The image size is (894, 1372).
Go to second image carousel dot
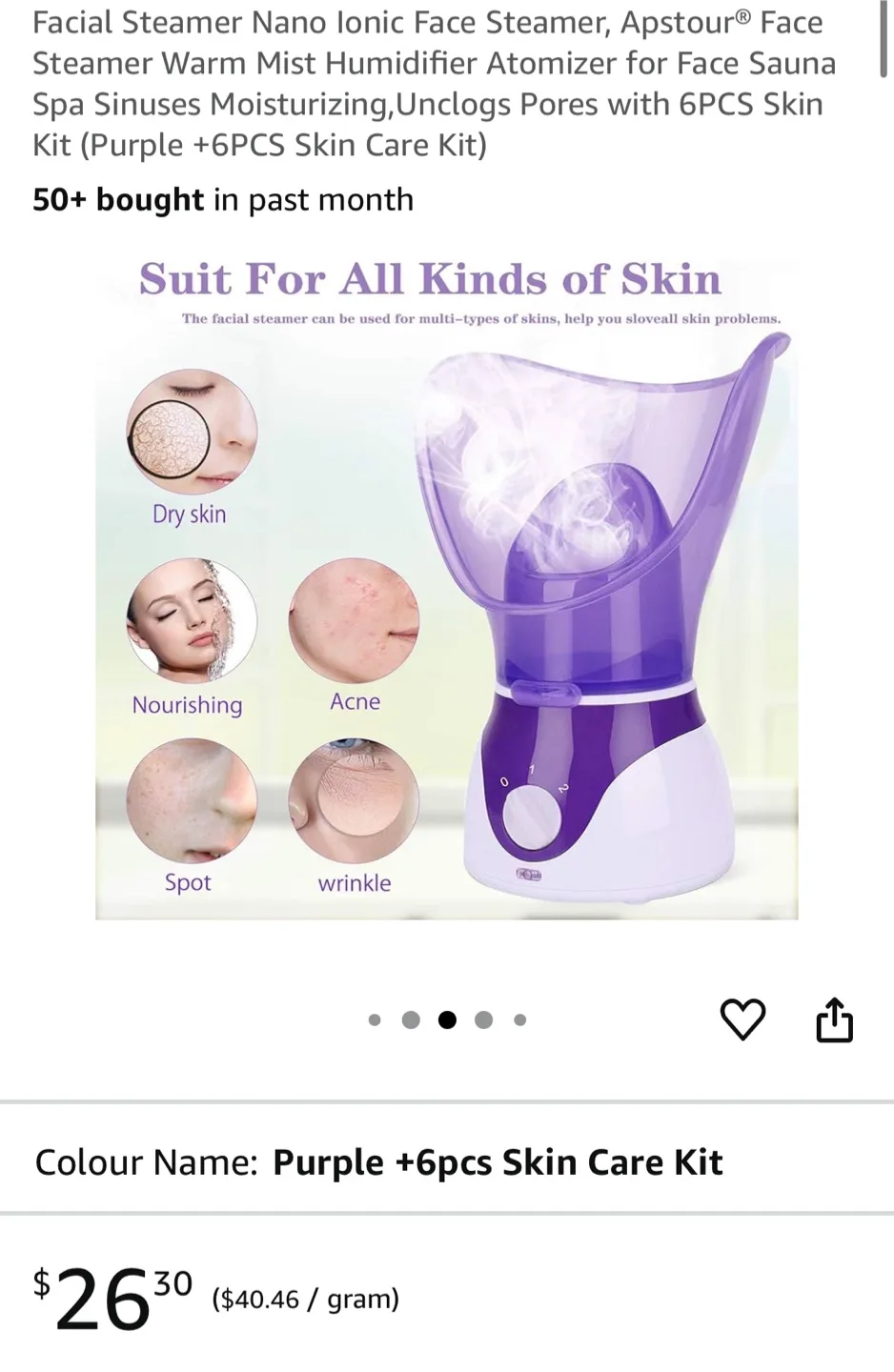click(x=411, y=1020)
